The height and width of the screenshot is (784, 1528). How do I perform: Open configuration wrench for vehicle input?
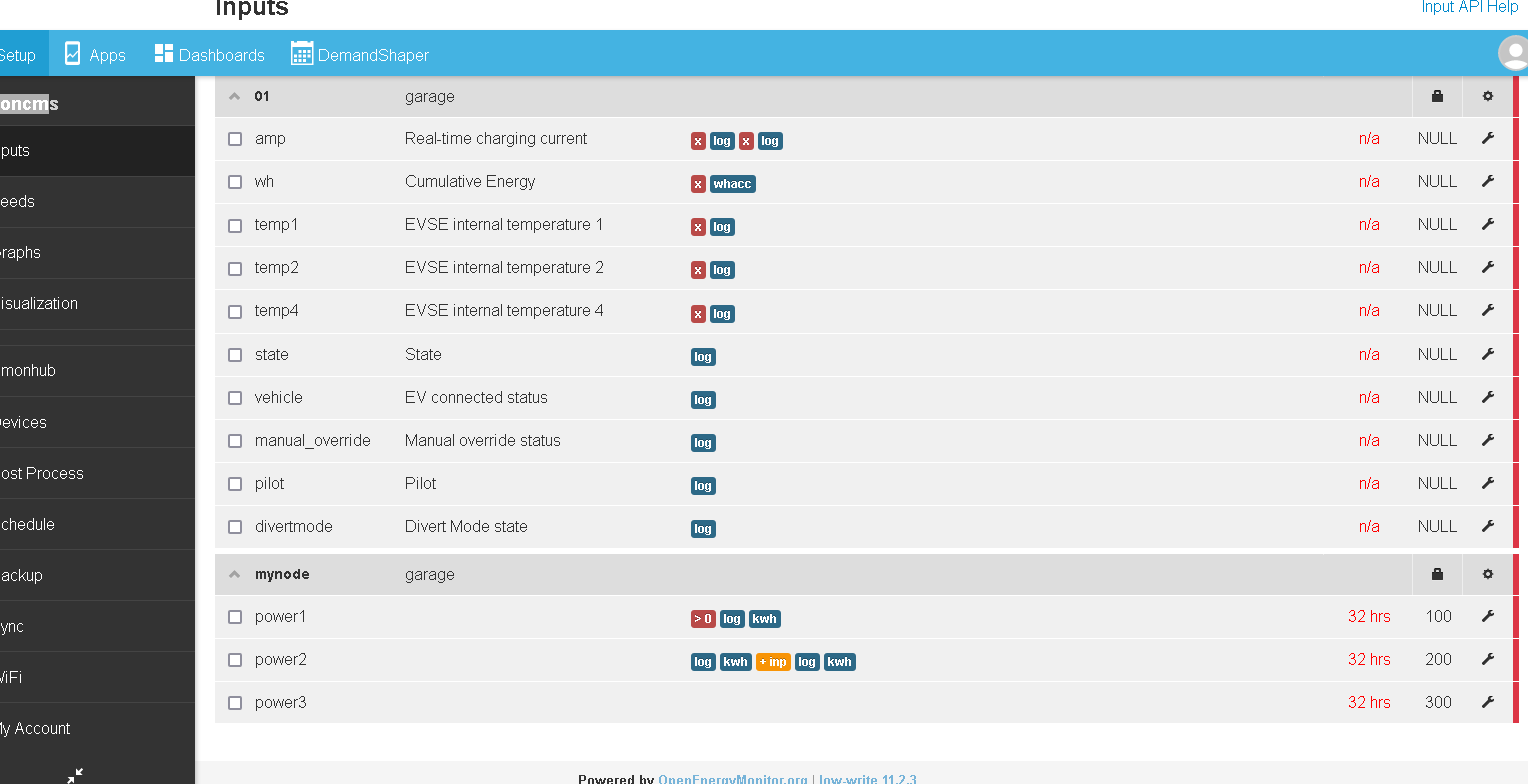tap(1488, 398)
